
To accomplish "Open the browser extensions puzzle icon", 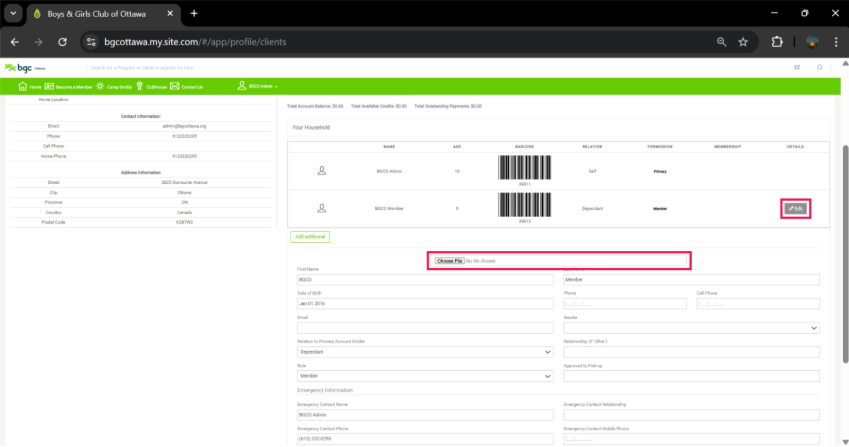I will (x=777, y=42).
